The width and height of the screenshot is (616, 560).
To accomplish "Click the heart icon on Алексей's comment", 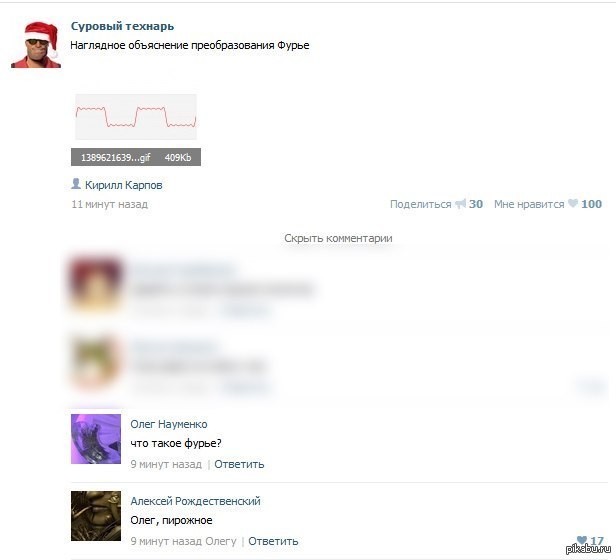I will [x=582, y=540].
